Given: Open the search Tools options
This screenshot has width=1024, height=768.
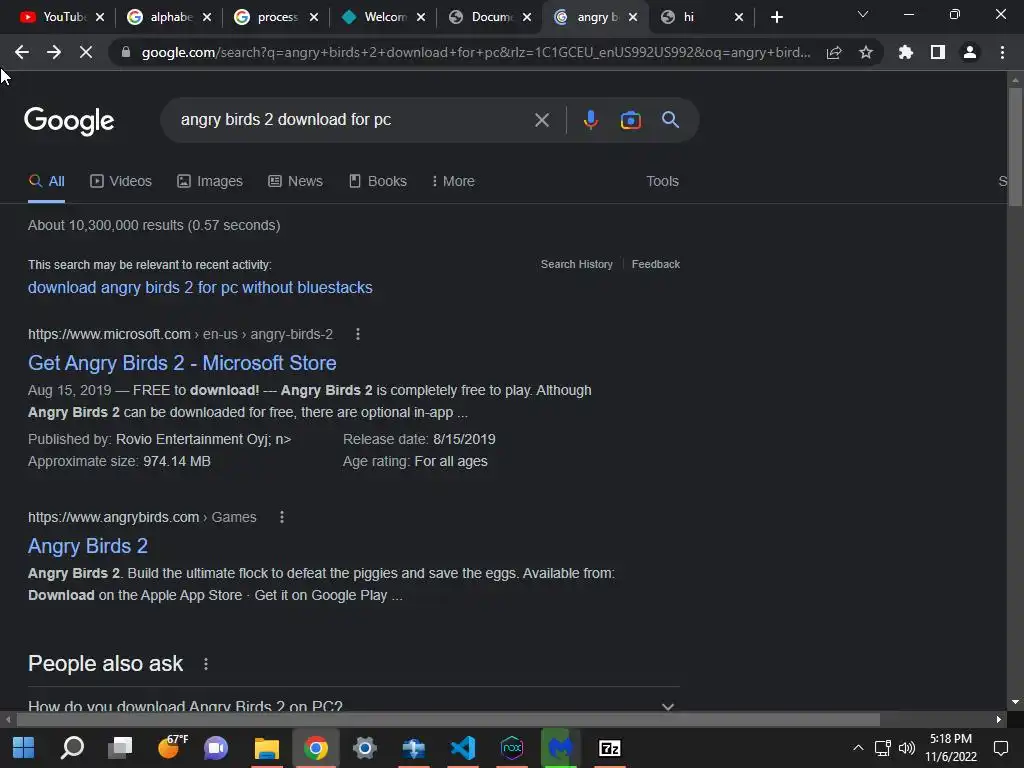Looking at the screenshot, I should pos(662,182).
